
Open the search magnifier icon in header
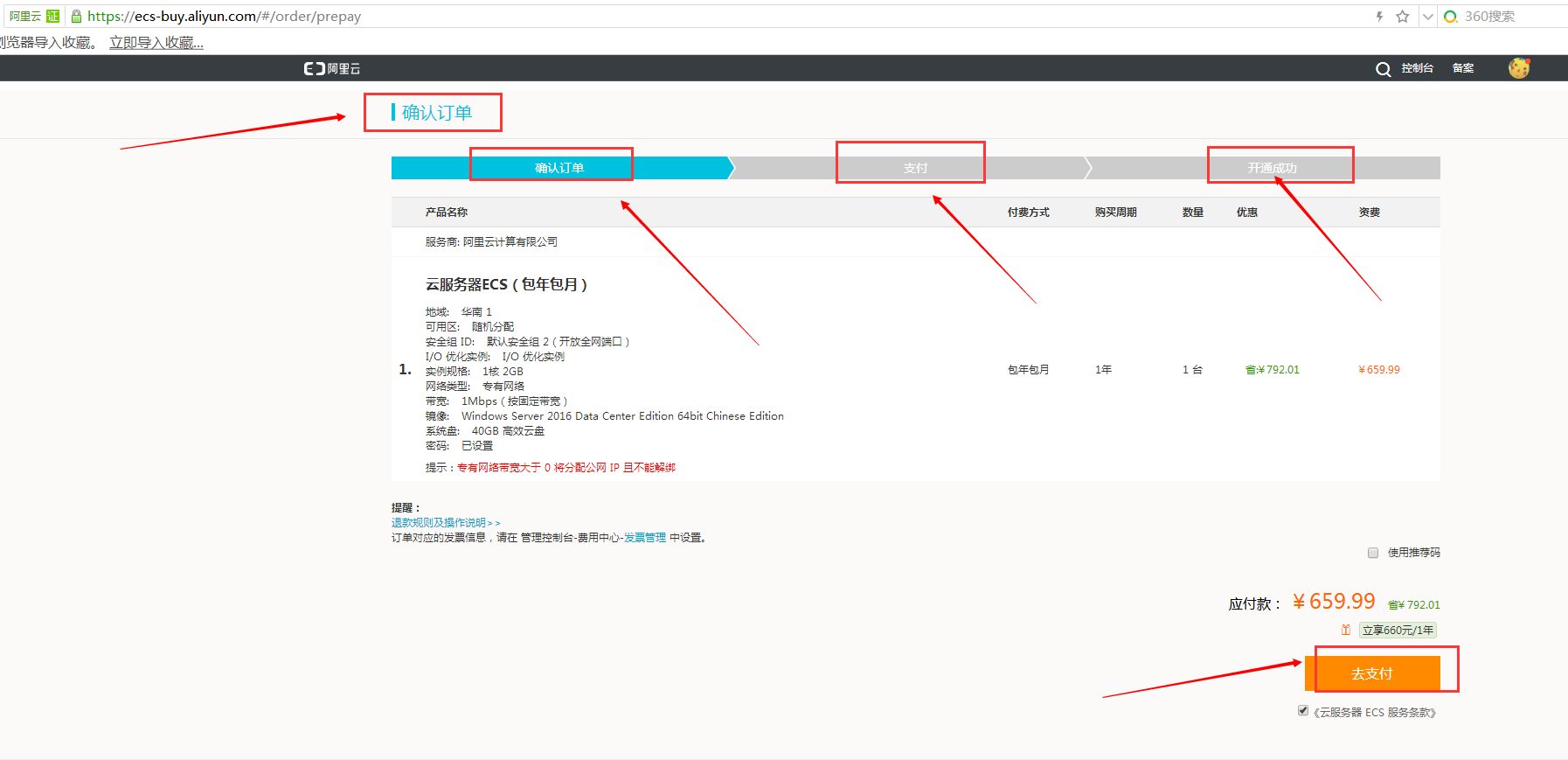click(1383, 69)
